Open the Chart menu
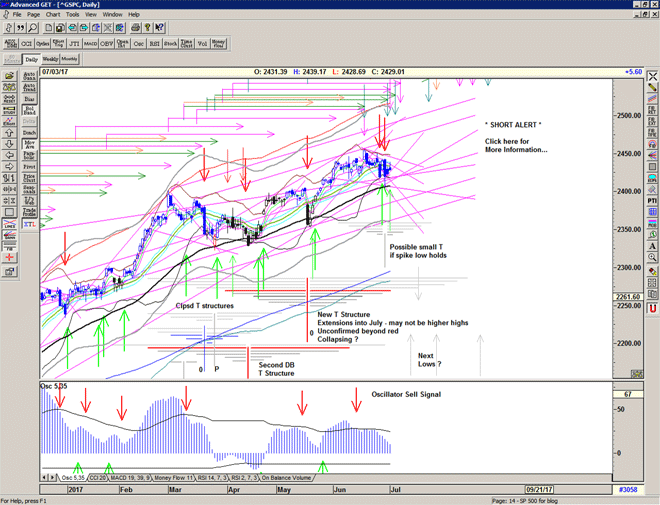The image size is (660, 505). point(53,15)
